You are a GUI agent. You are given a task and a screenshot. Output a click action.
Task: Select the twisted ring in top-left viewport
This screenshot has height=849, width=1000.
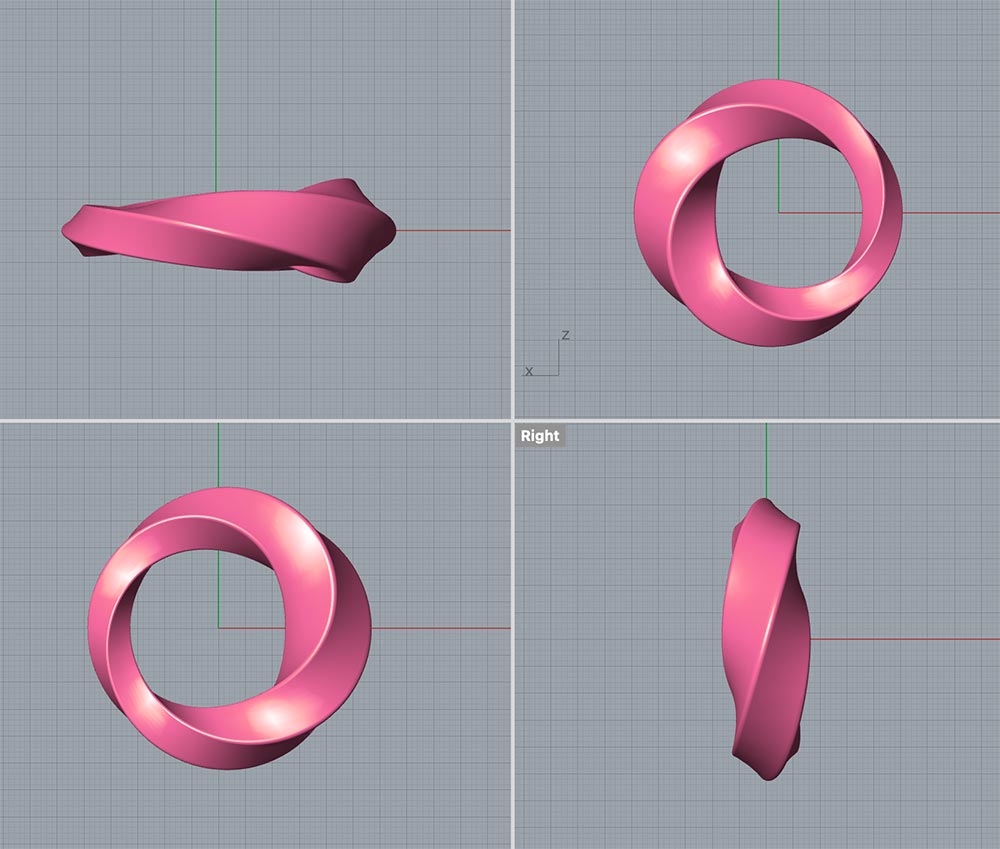(x=230, y=231)
